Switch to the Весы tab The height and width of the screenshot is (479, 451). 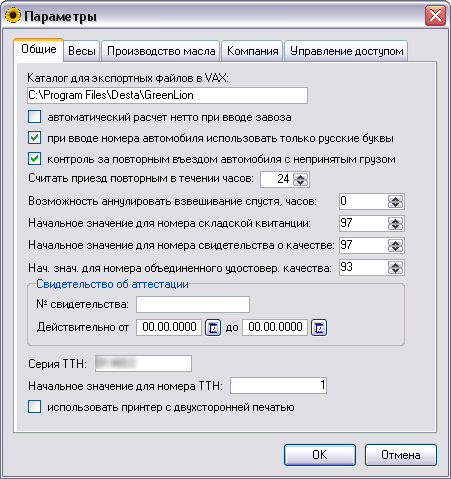(82, 51)
